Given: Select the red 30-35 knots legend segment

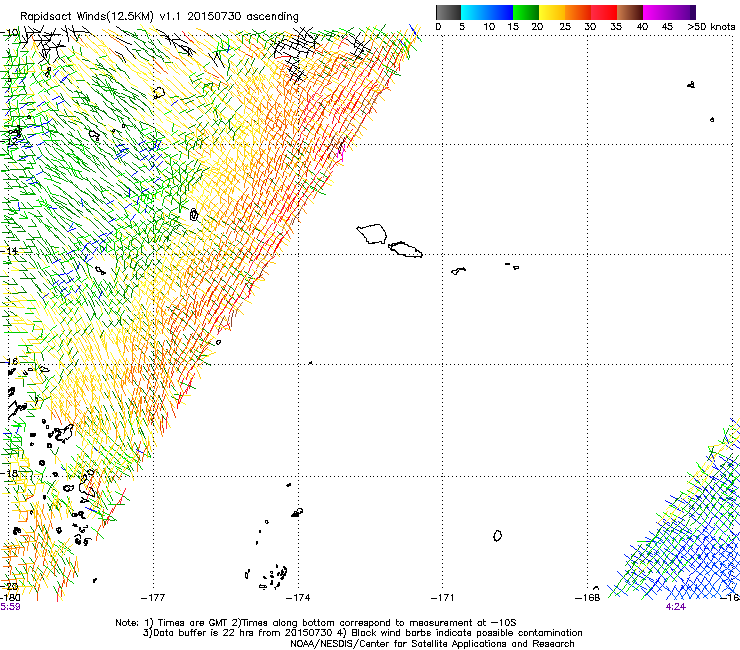Looking at the screenshot, I should 604,12.
